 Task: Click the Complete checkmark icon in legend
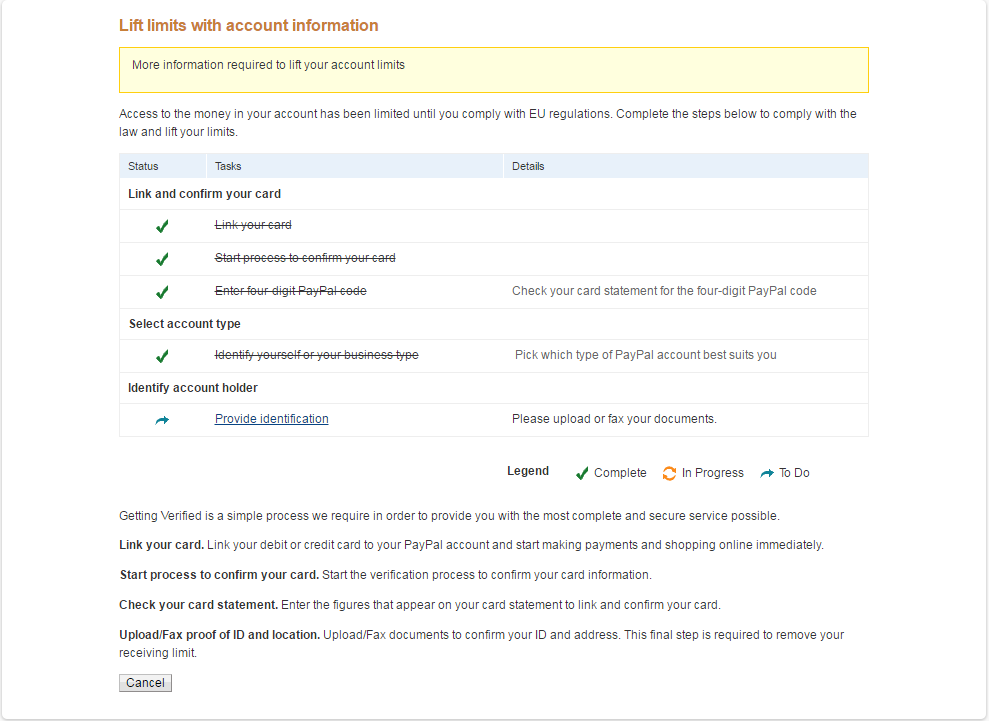[x=582, y=473]
